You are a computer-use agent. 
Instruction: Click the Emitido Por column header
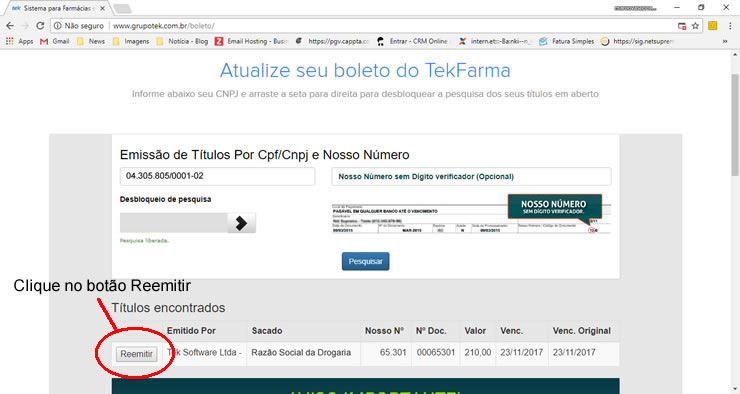(191, 331)
